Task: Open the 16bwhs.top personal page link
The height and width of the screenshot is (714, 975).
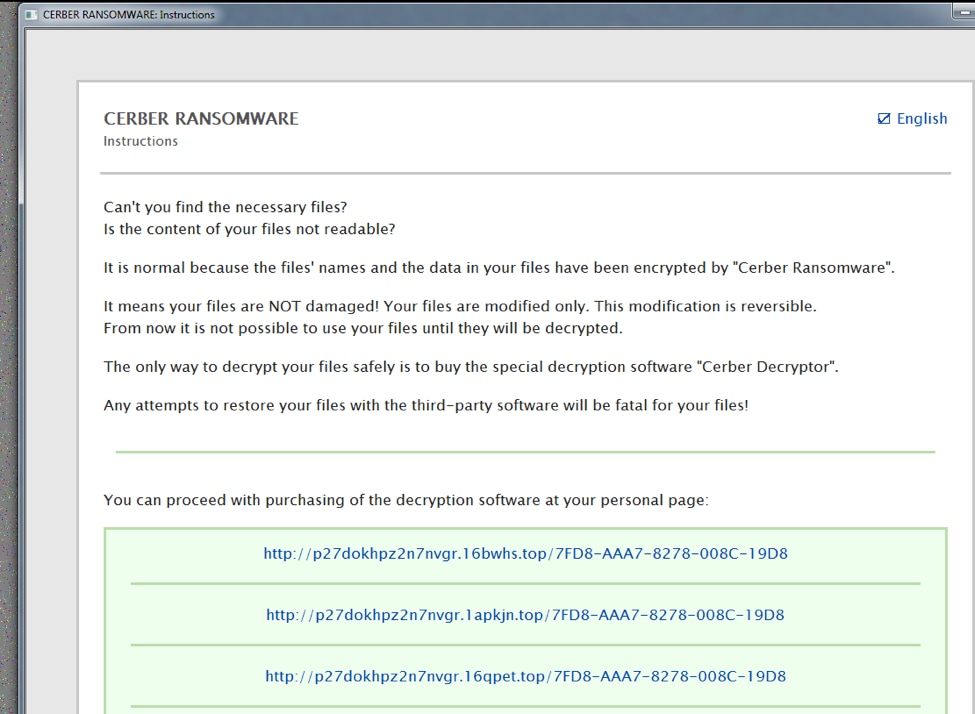Action: point(525,554)
